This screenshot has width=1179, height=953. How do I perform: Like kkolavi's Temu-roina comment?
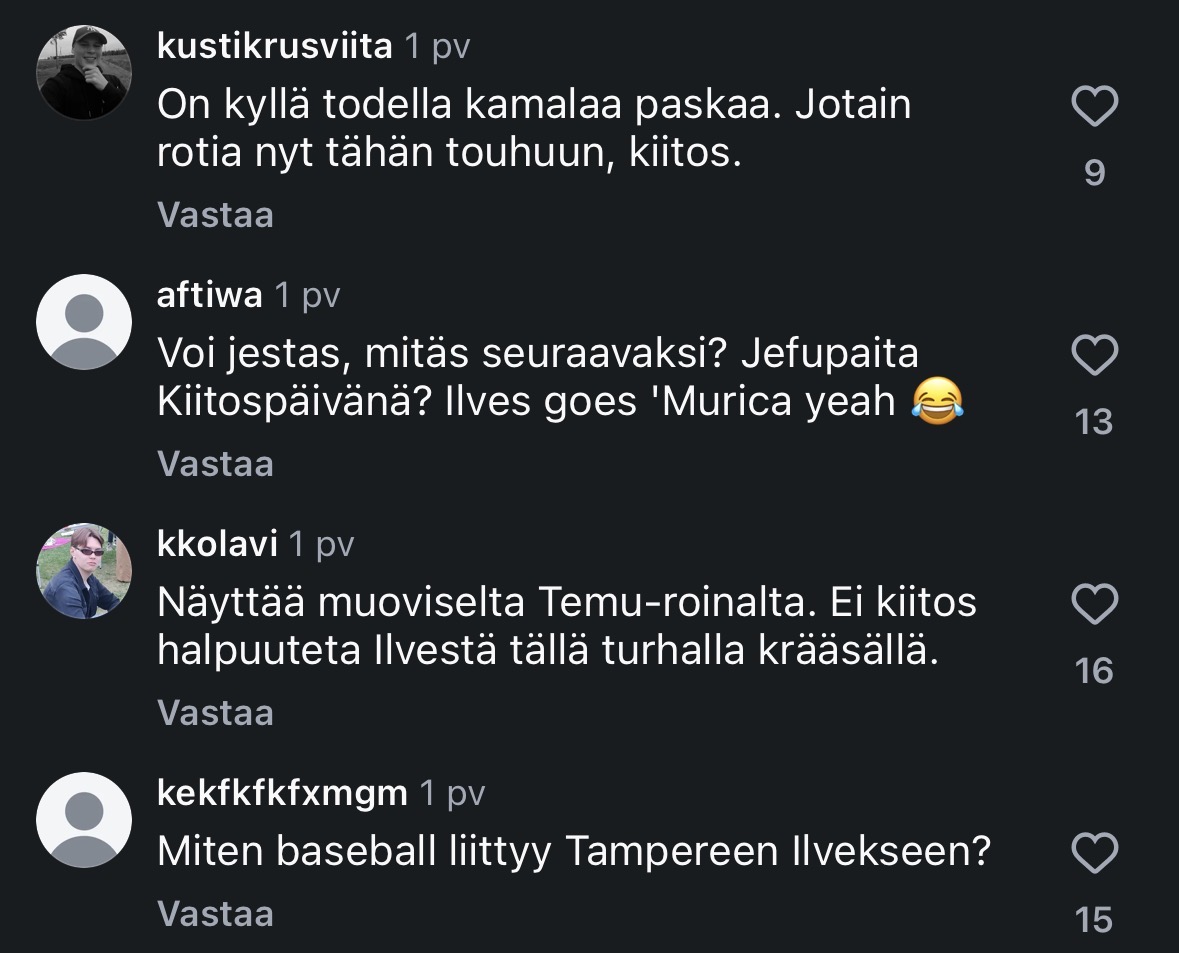[x=1094, y=604]
